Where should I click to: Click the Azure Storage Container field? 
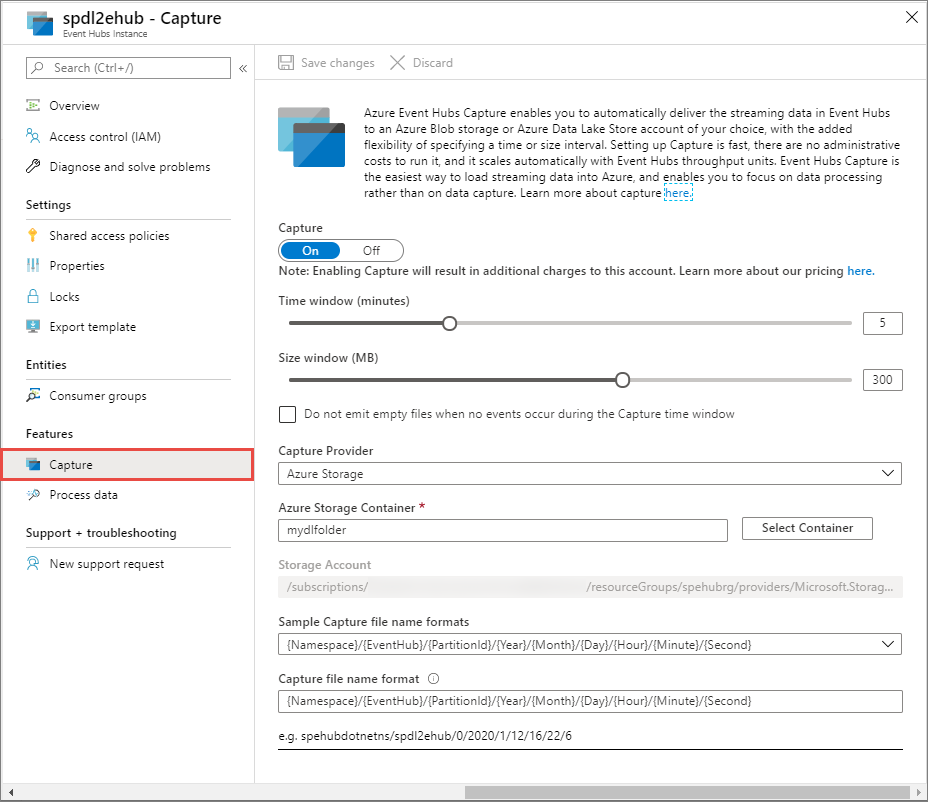point(502,530)
